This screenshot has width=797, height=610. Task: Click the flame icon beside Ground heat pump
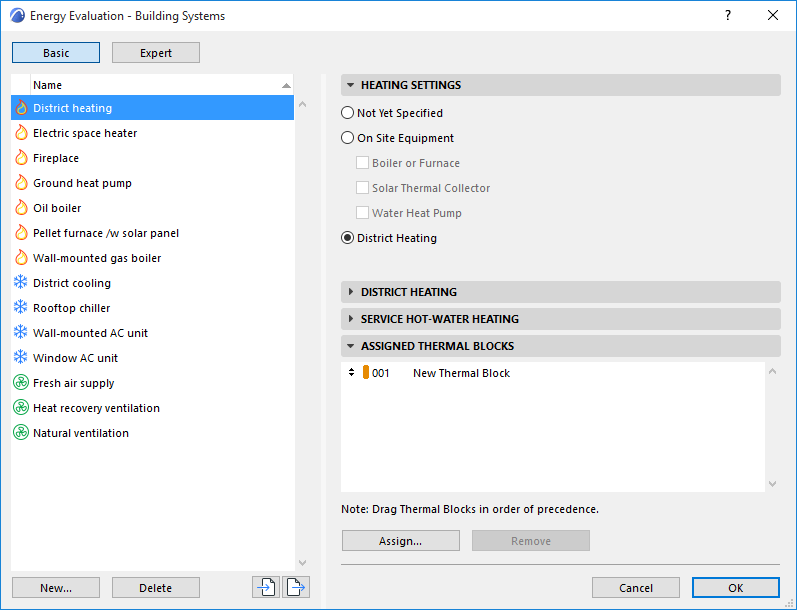21,182
